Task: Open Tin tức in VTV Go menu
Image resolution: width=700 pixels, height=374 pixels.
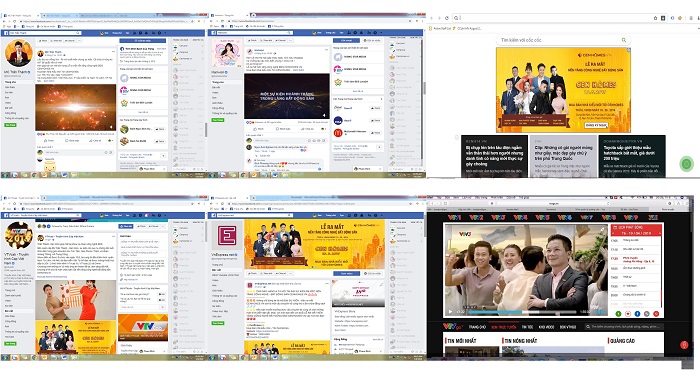Action: coord(527,327)
